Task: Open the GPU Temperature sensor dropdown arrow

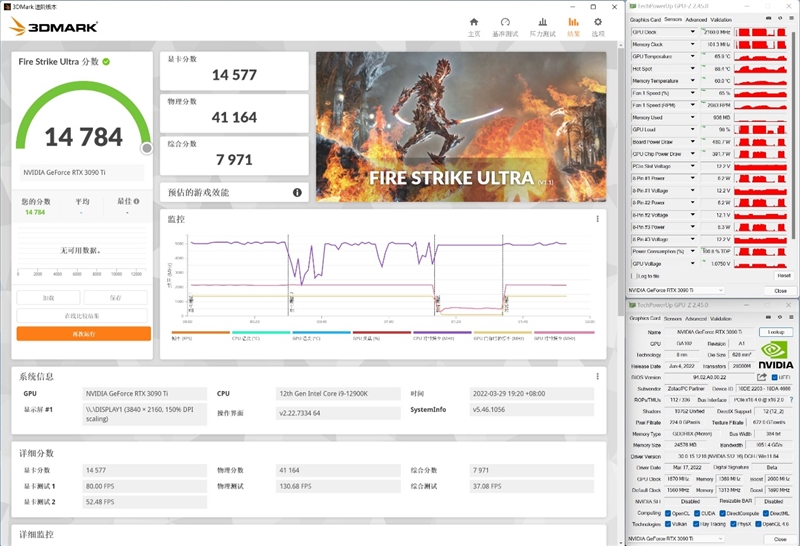Action: click(692, 56)
